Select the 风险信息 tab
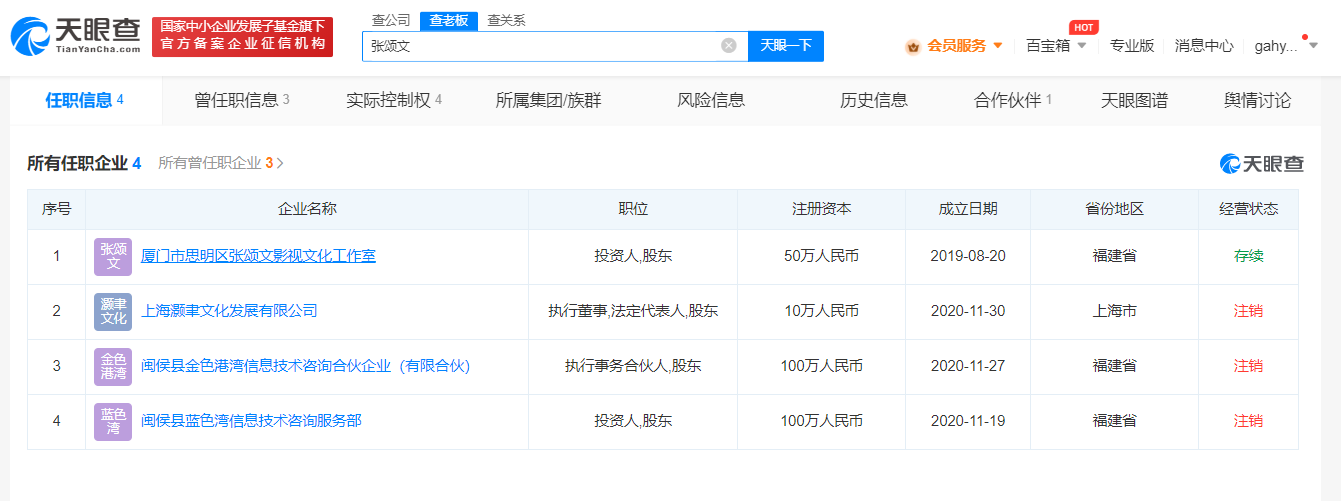The height and width of the screenshot is (501, 1341). point(710,100)
